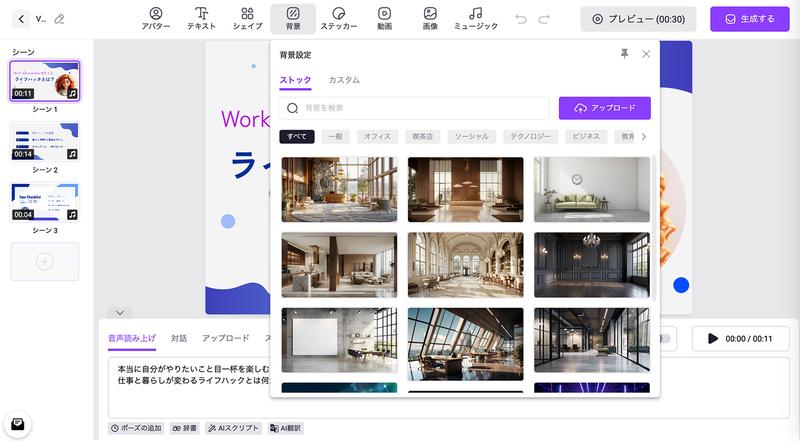
Task: Open the 画像 (Image) panel
Action: 429,18
